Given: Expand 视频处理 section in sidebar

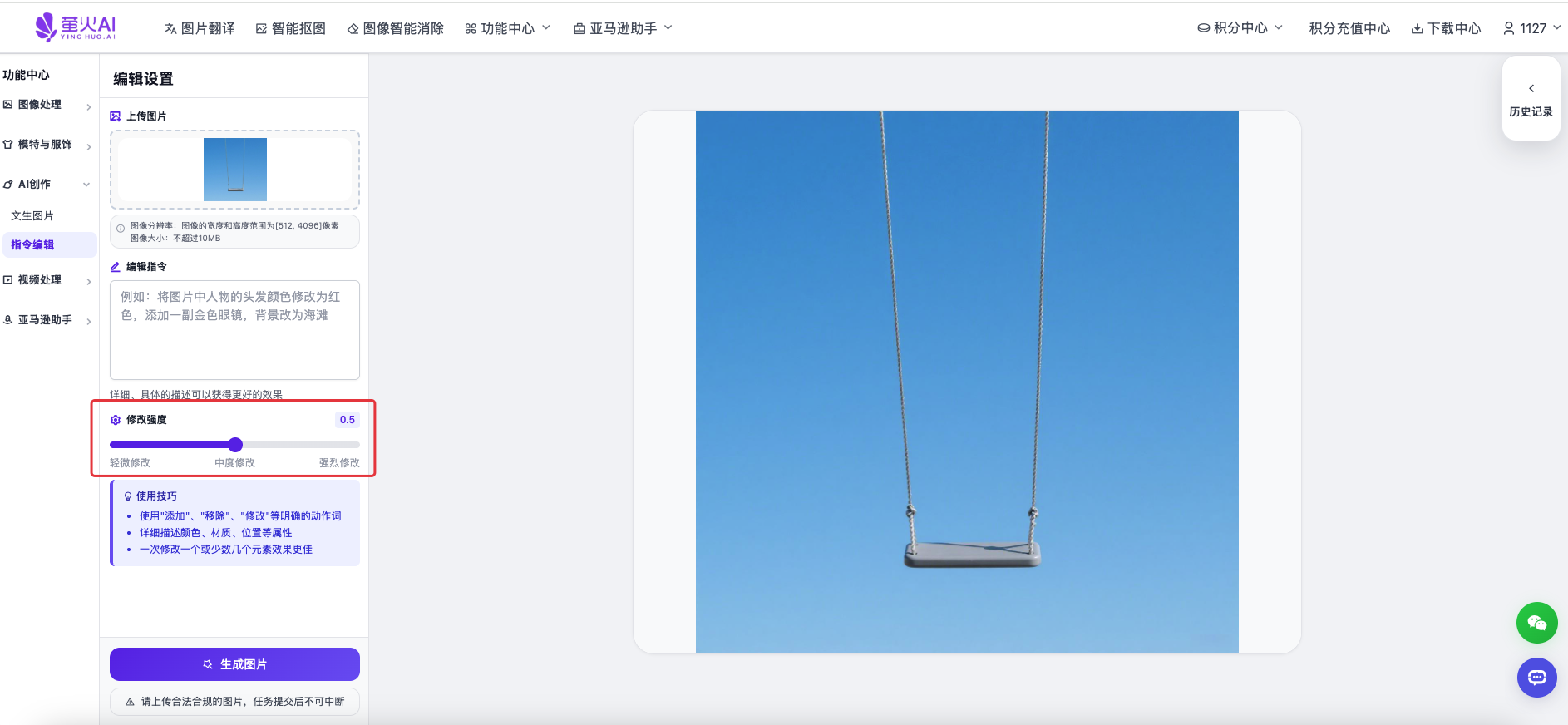Looking at the screenshot, I should 47,280.
